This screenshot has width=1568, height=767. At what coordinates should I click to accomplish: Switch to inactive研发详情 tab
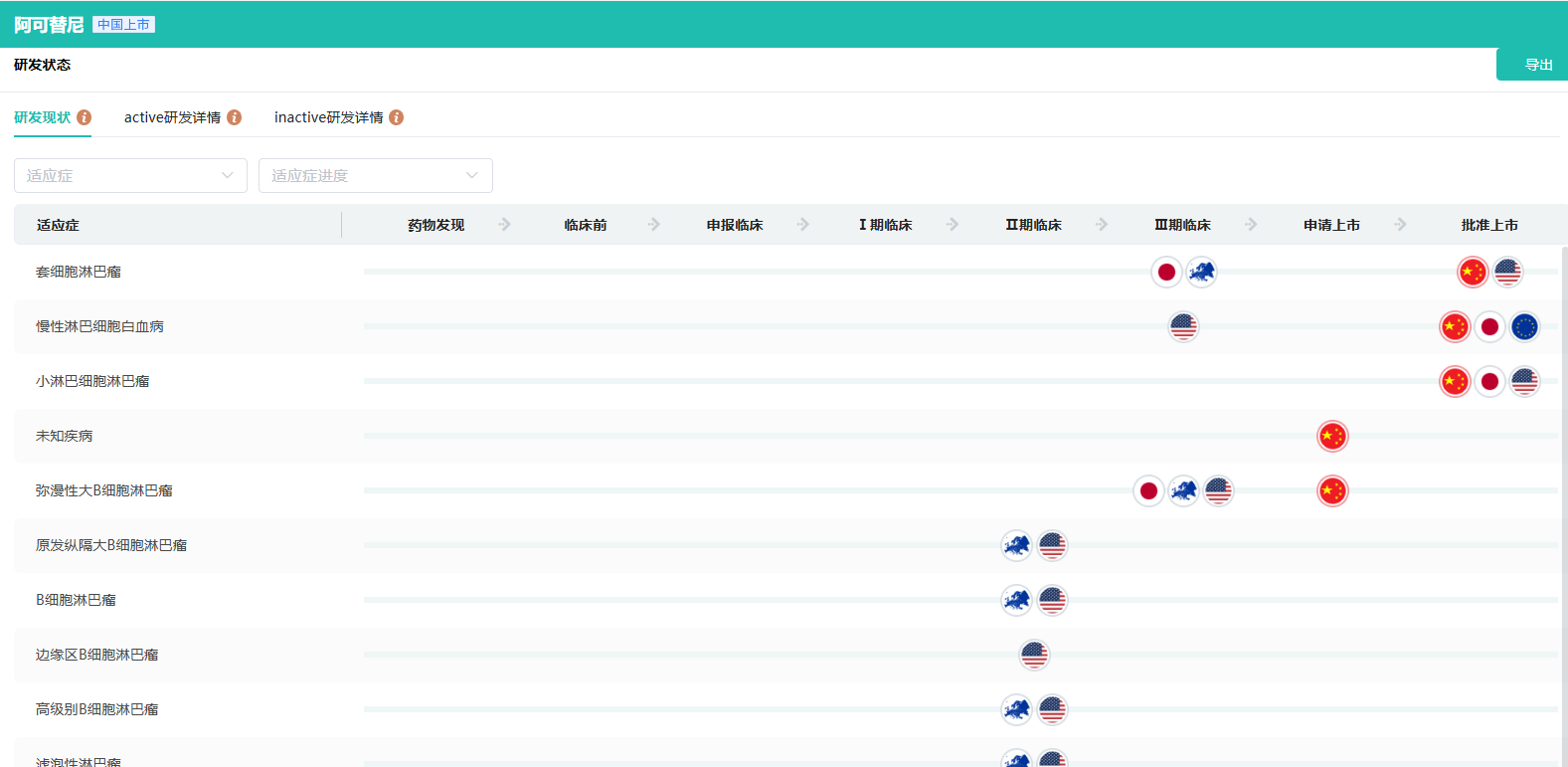click(328, 117)
